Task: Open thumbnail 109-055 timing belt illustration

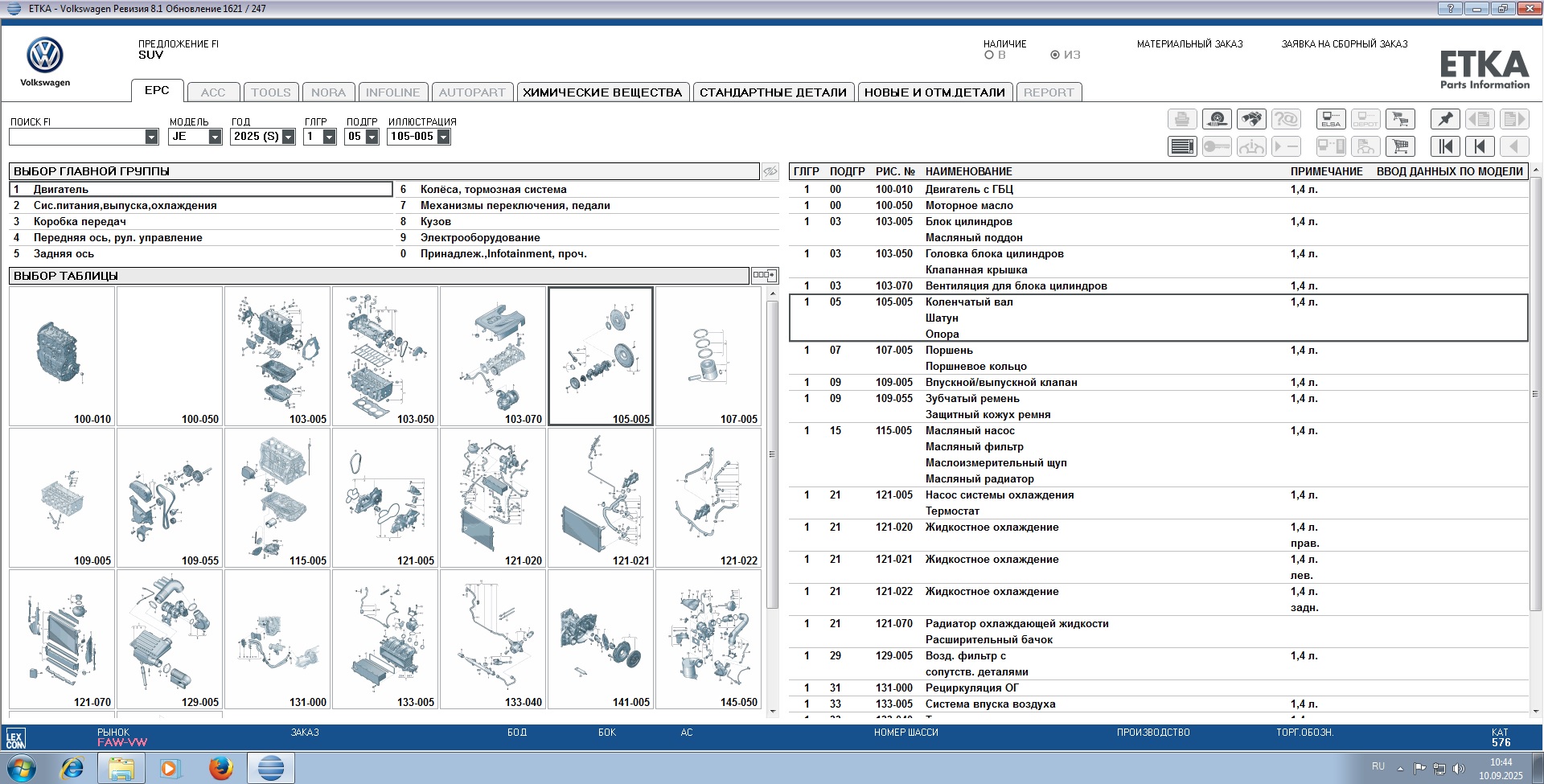Action: click(x=170, y=498)
